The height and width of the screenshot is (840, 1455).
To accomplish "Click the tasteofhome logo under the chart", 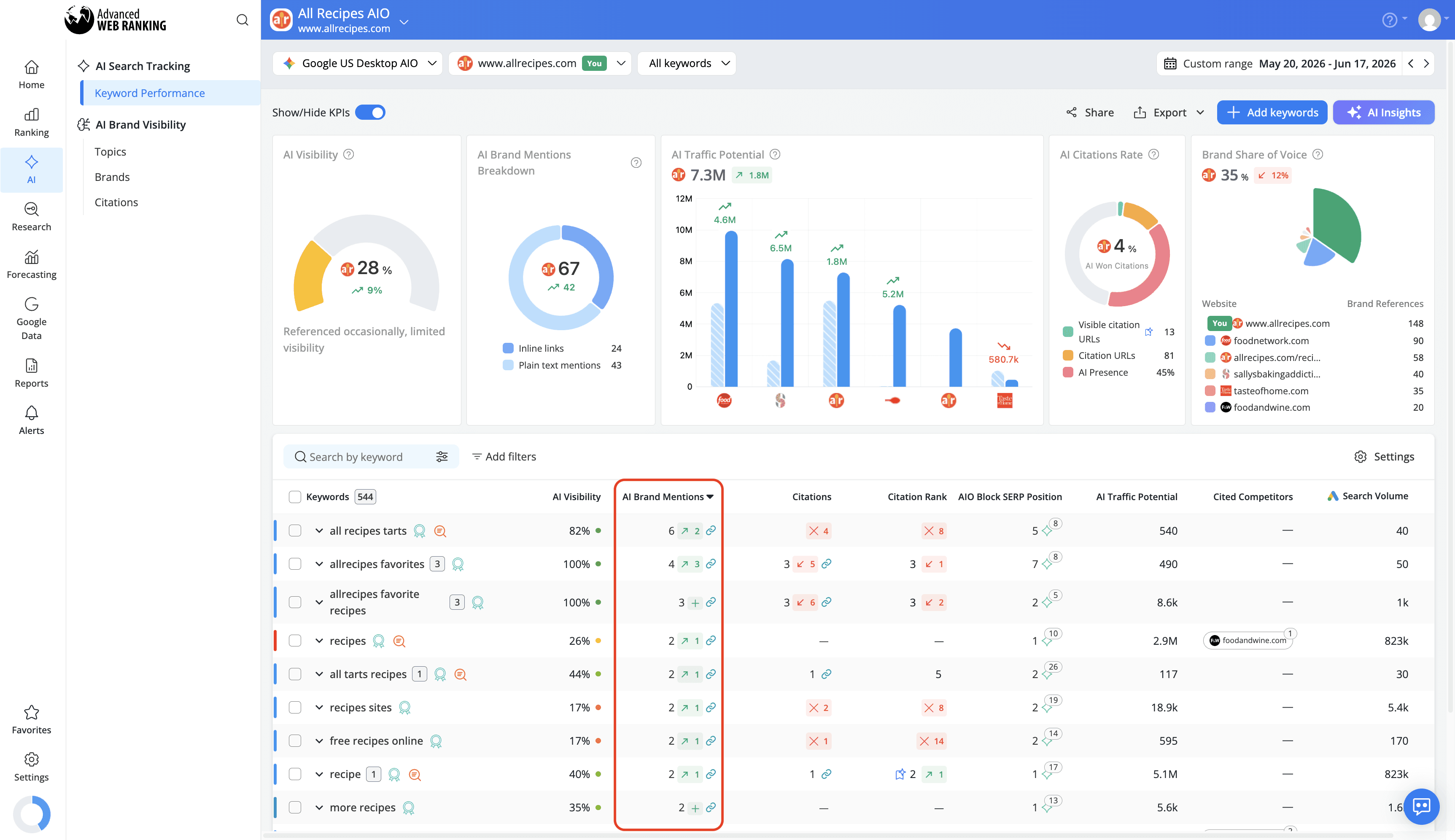I will tap(1005, 400).
